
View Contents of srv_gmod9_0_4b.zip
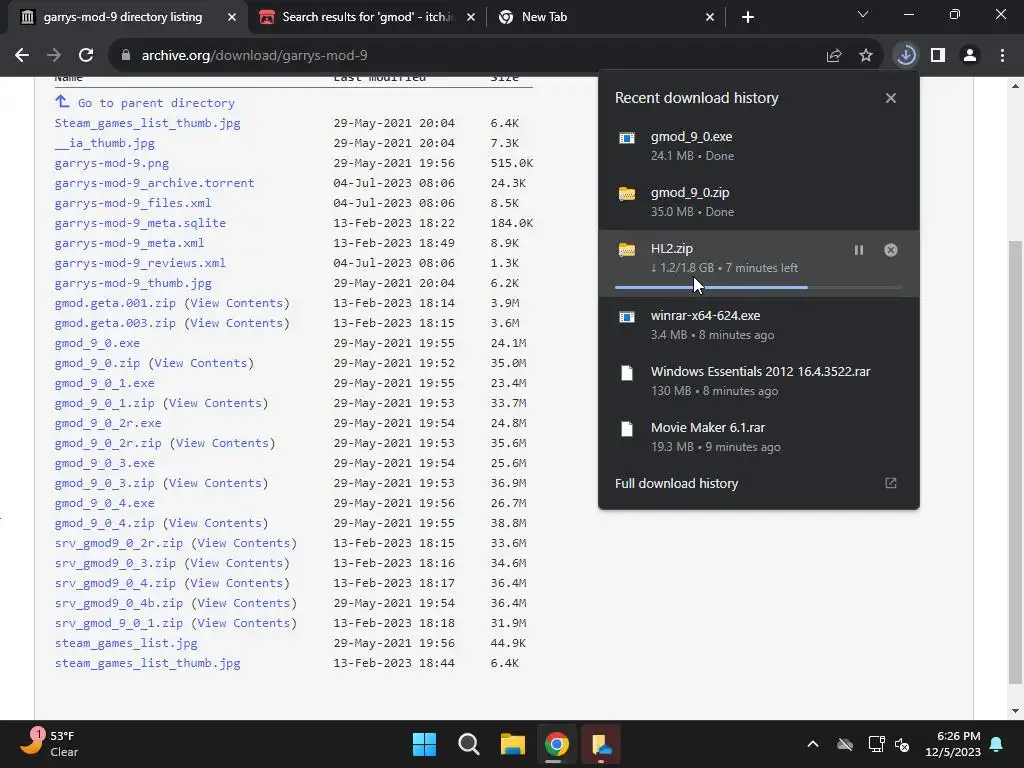(x=244, y=603)
